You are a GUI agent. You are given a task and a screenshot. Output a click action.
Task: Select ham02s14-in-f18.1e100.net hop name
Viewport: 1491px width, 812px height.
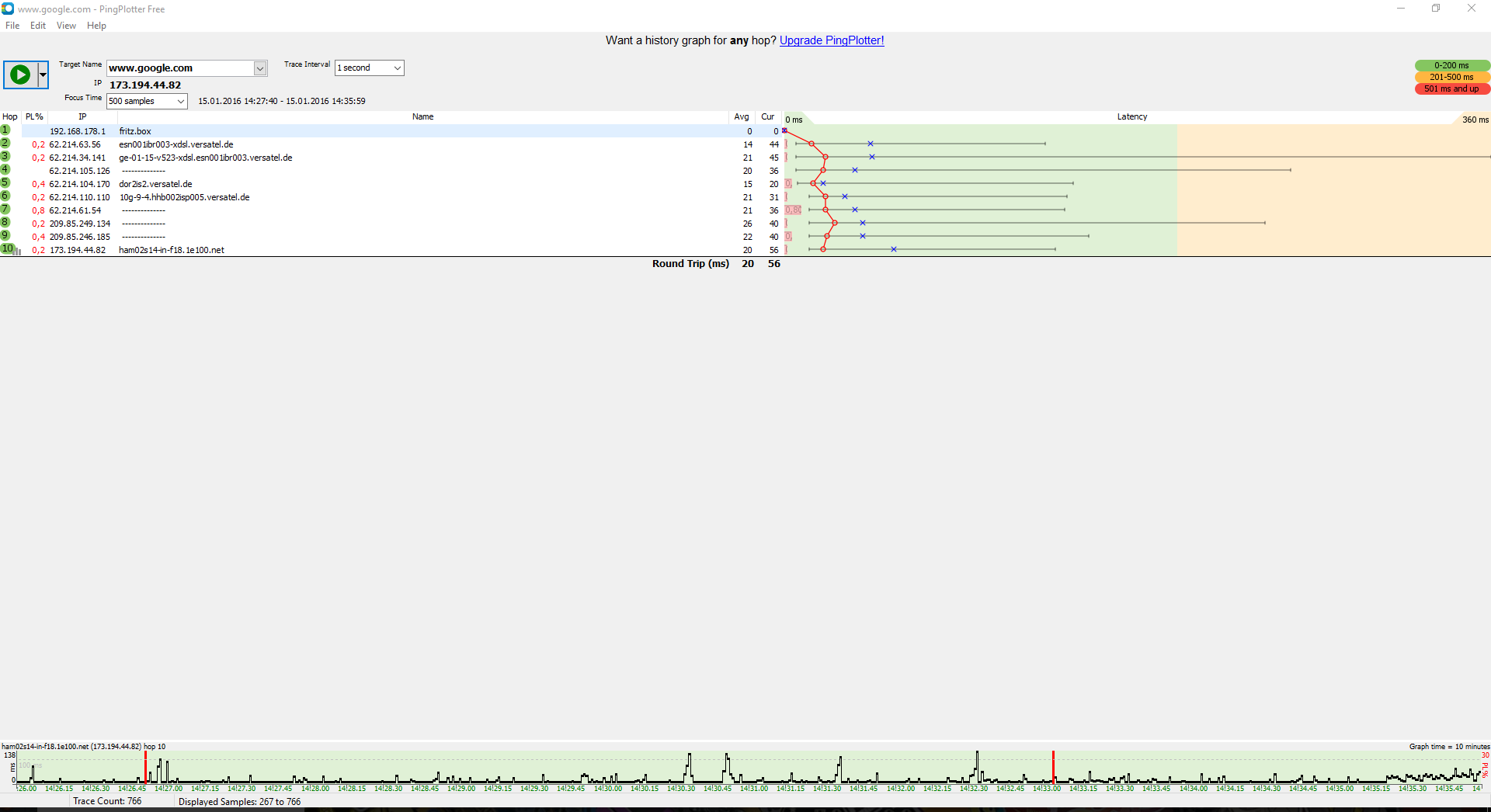pyautogui.click(x=172, y=250)
